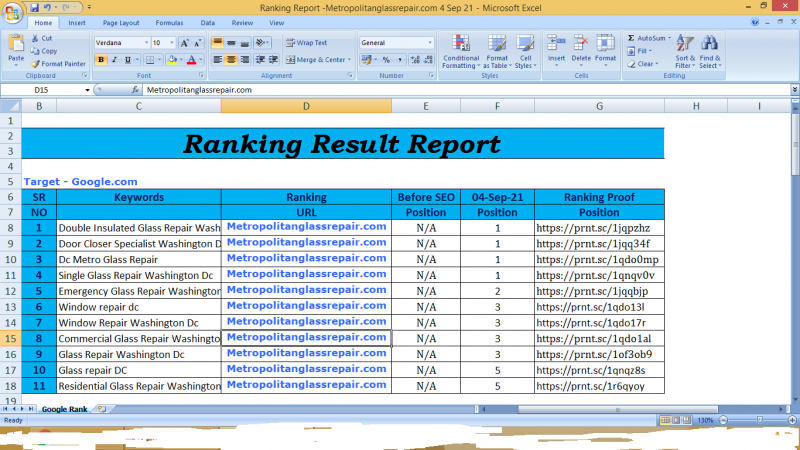Switch to Page Layout view
Image resolution: width=800 pixels, height=450 pixels.
point(676,420)
